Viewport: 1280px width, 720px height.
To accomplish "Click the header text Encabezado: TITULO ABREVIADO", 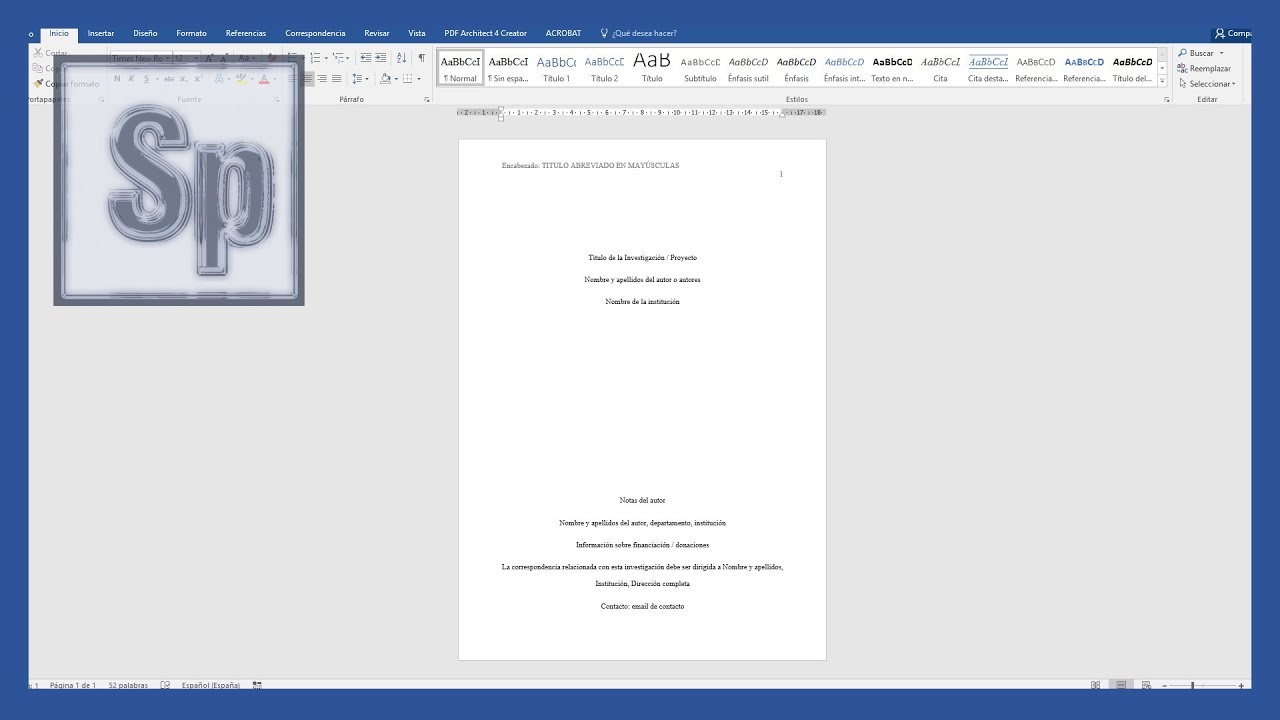I will coord(590,165).
